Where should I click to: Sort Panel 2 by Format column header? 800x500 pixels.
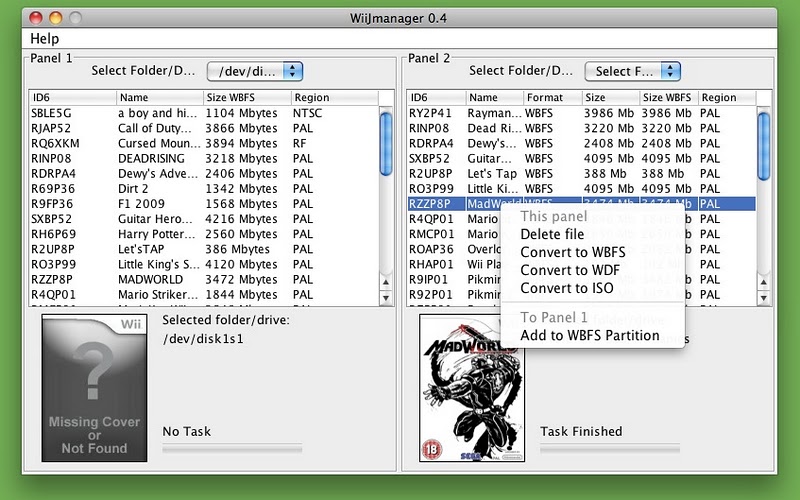tap(552, 98)
